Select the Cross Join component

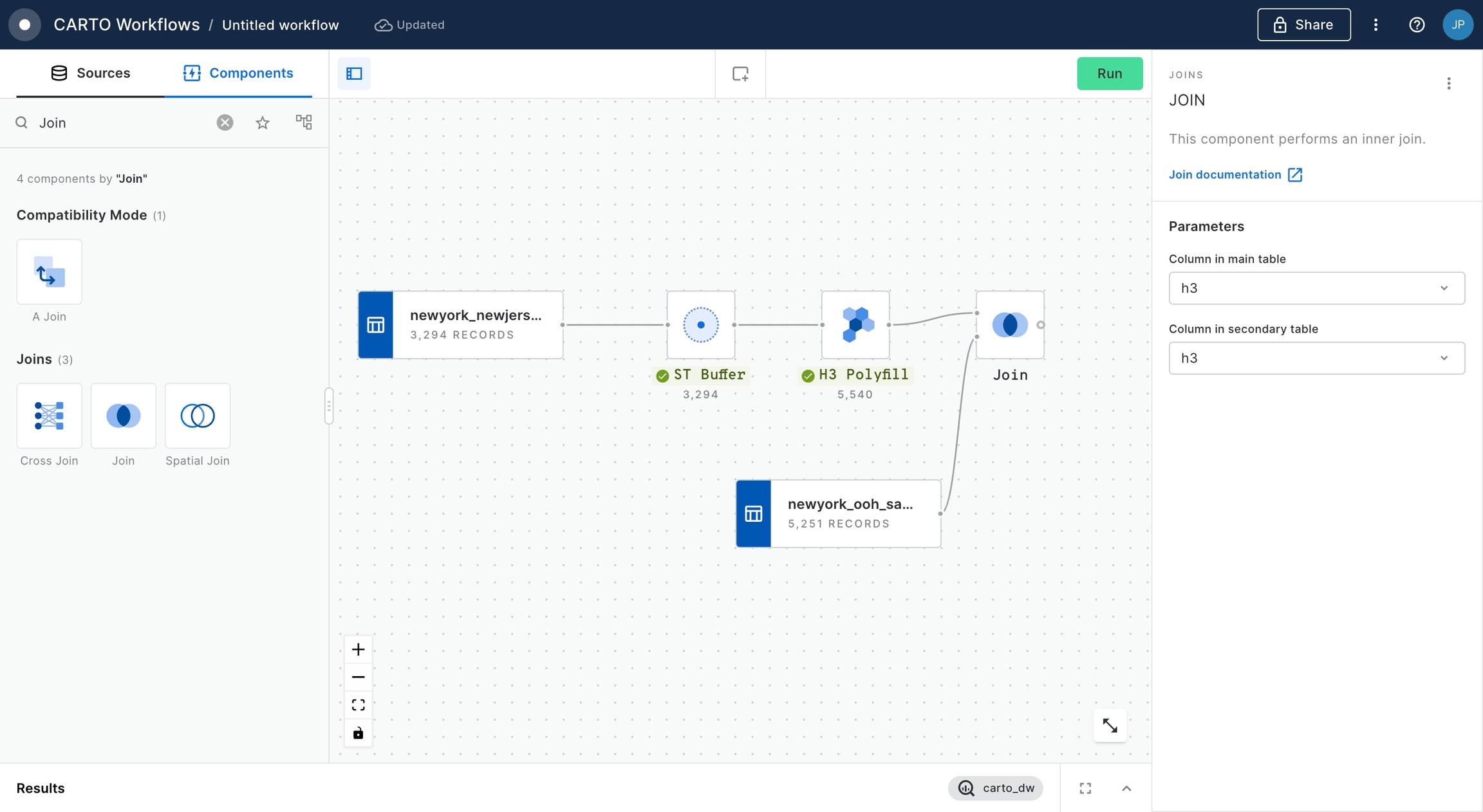[x=50, y=416]
